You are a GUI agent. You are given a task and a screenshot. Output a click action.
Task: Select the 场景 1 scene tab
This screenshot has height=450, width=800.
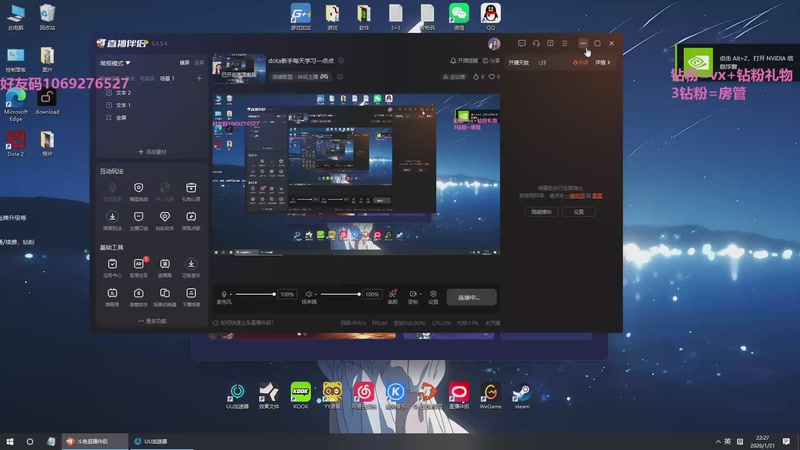coord(167,79)
